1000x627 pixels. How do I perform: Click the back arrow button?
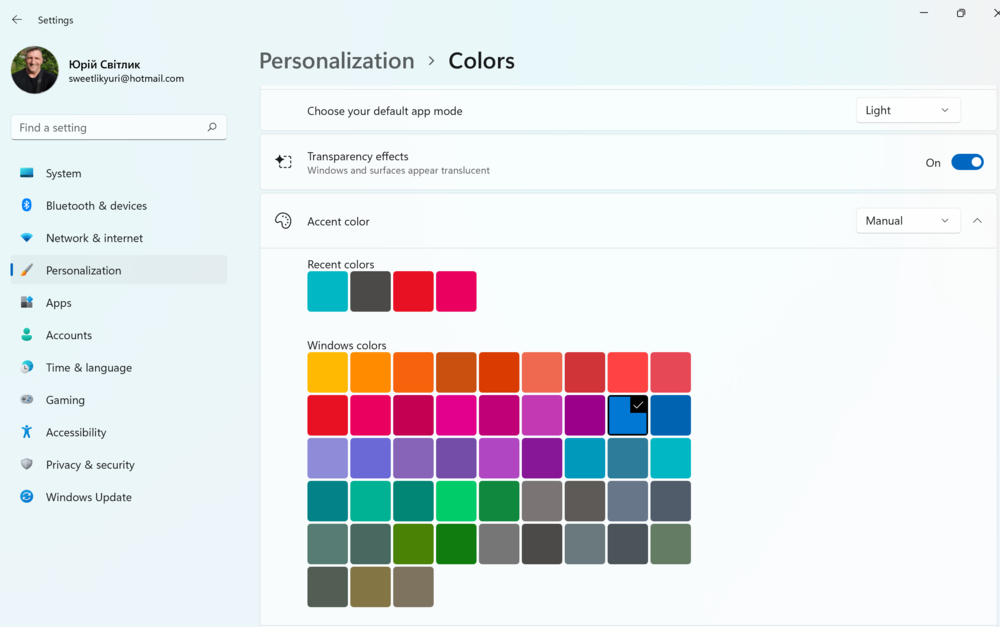17,20
